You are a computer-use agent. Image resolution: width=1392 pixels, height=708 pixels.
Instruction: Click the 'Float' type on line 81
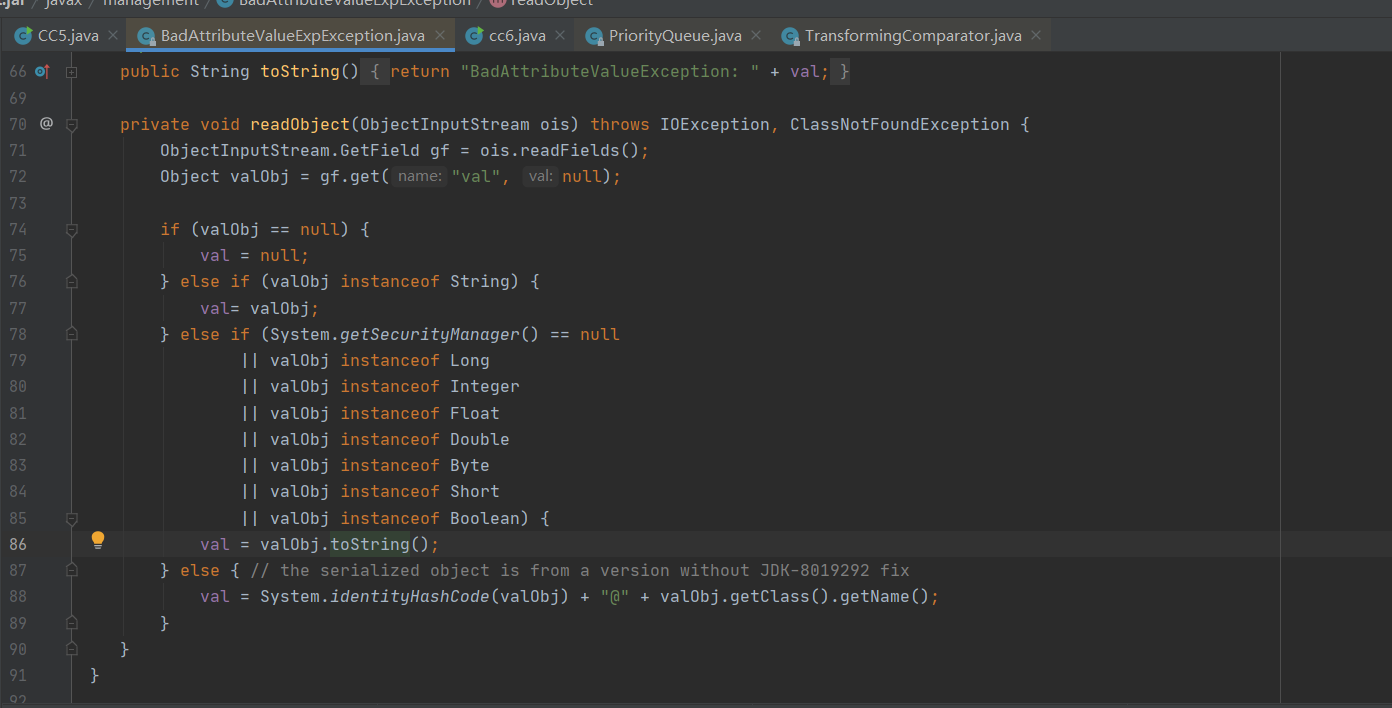pyautogui.click(x=475, y=413)
